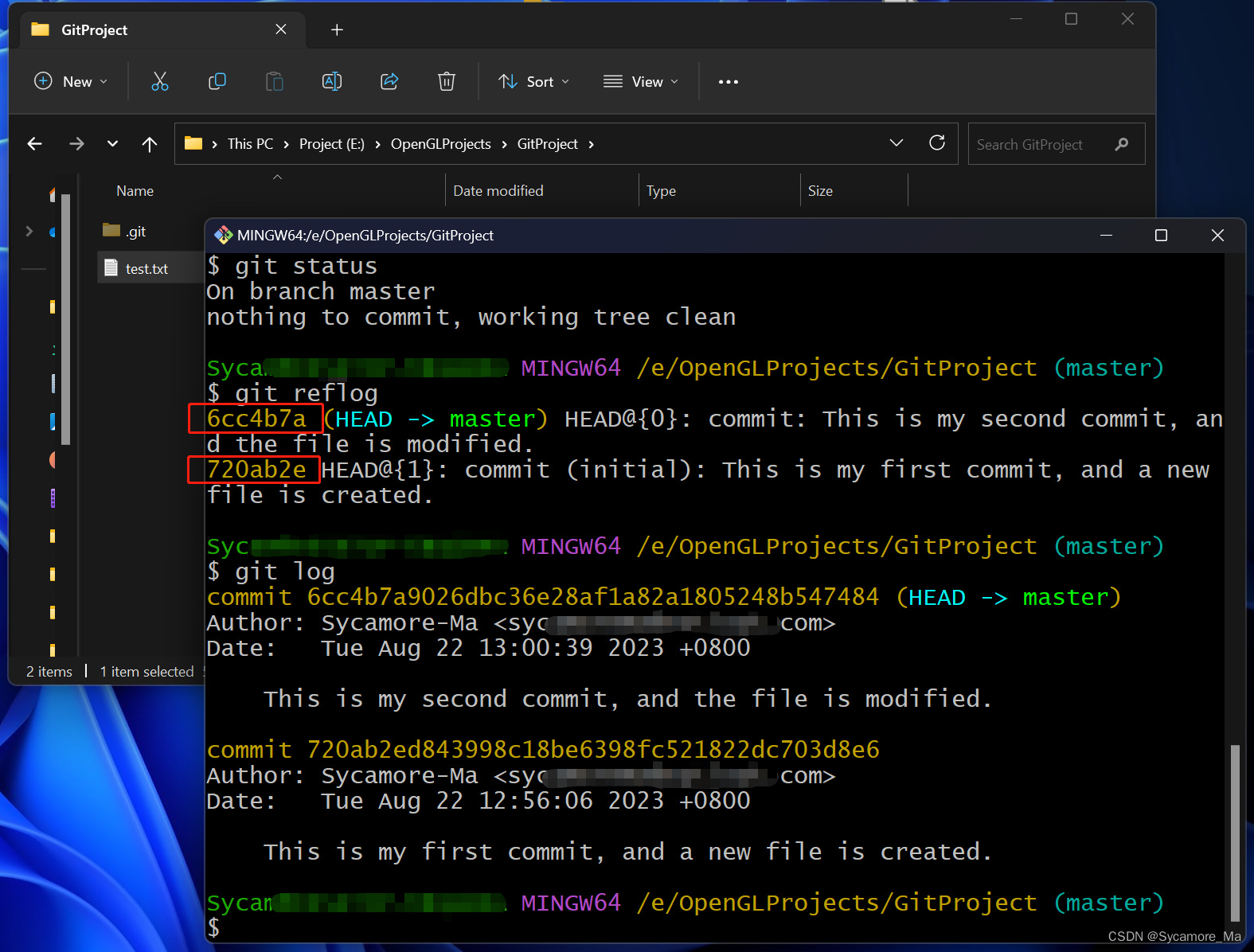Image resolution: width=1254 pixels, height=952 pixels.
Task: Click the Git Bash icon in terminal title
Action: pos(224,235)
